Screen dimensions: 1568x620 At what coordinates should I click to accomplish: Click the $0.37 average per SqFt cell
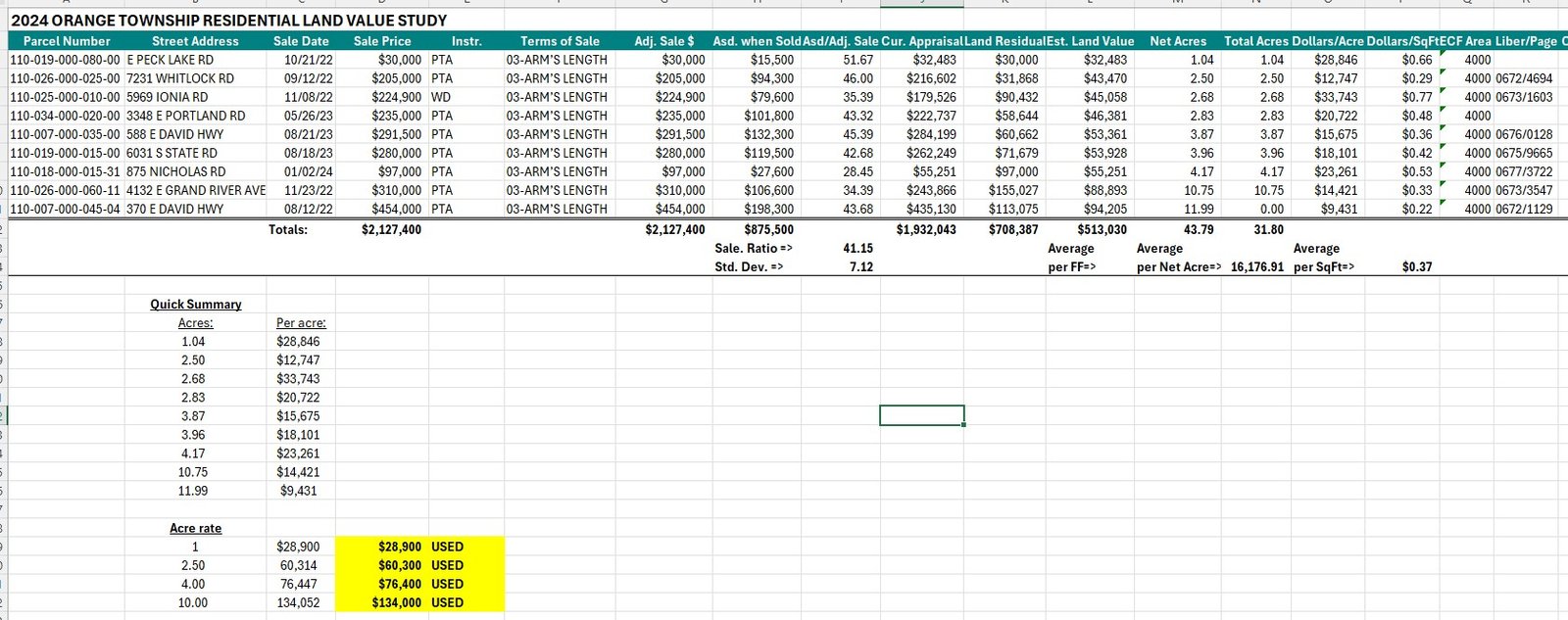tap(1416, 266)
